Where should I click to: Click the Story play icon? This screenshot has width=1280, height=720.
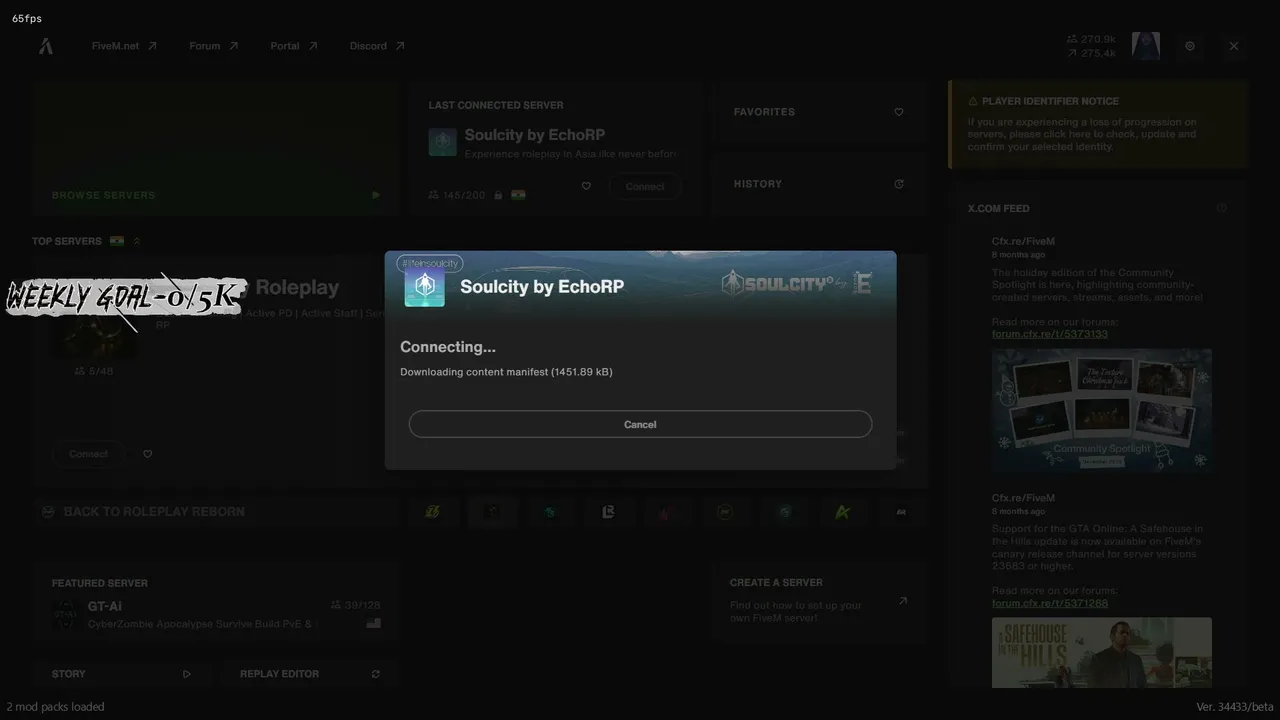(x=187, y=674)
